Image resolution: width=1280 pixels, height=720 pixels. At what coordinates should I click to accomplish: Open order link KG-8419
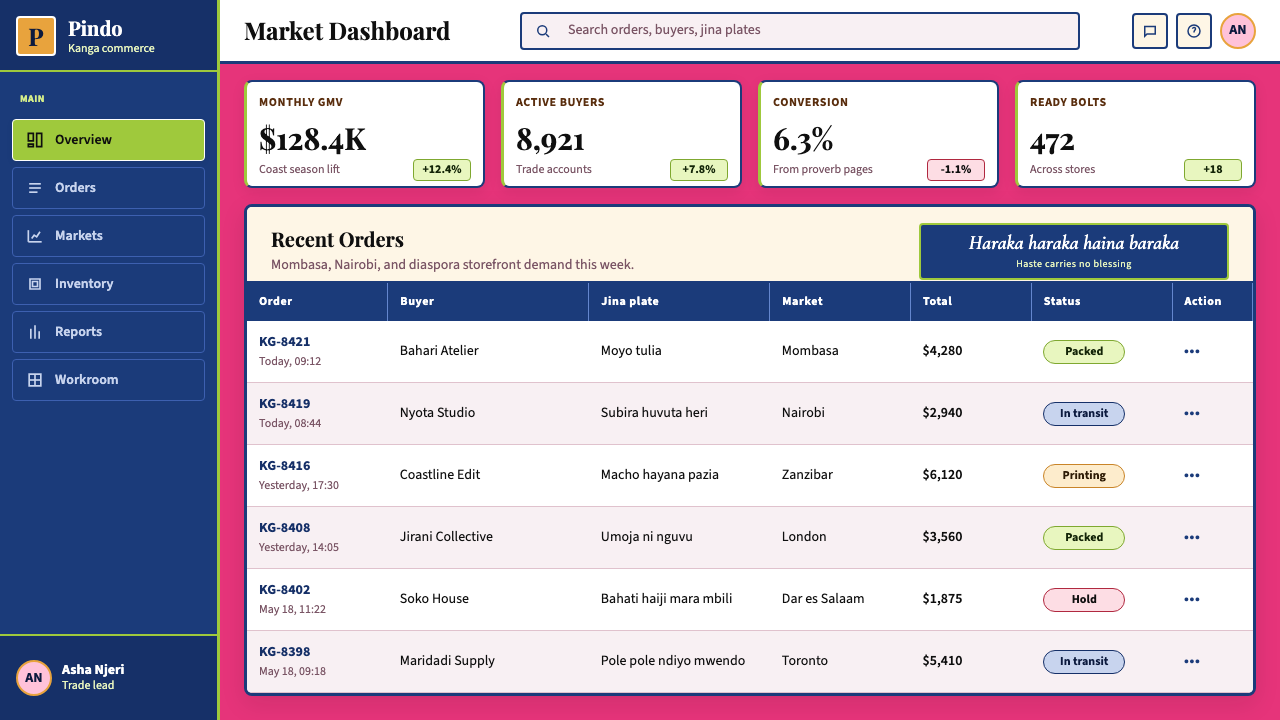point(285,404)
